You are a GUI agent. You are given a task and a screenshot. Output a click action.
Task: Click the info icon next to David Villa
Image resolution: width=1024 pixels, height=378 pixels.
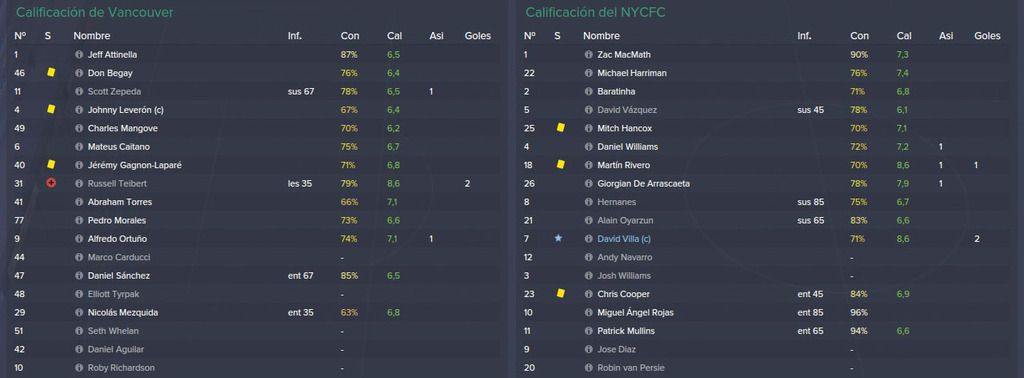tap(588, 239)
